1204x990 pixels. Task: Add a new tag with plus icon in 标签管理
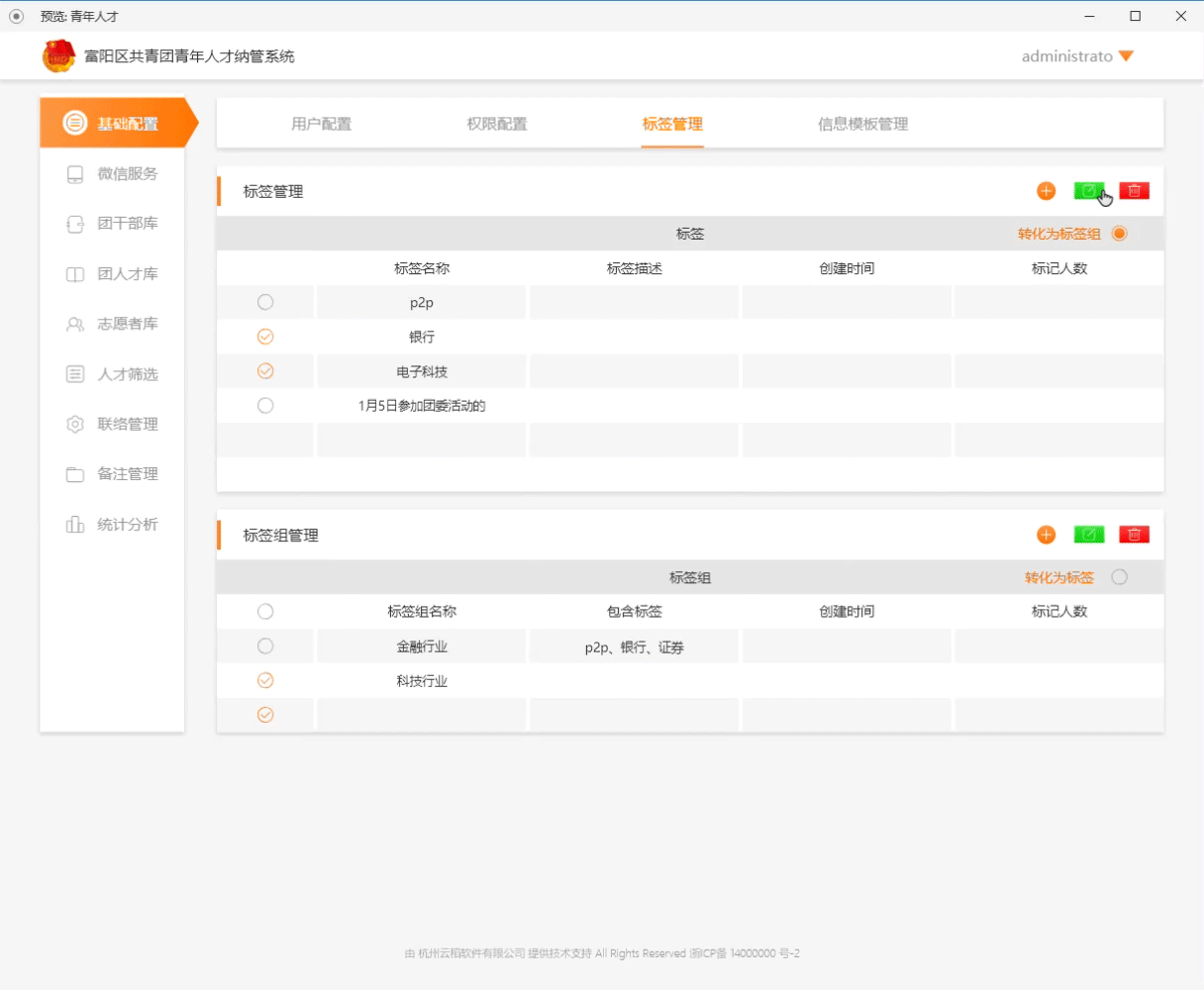1047,191
